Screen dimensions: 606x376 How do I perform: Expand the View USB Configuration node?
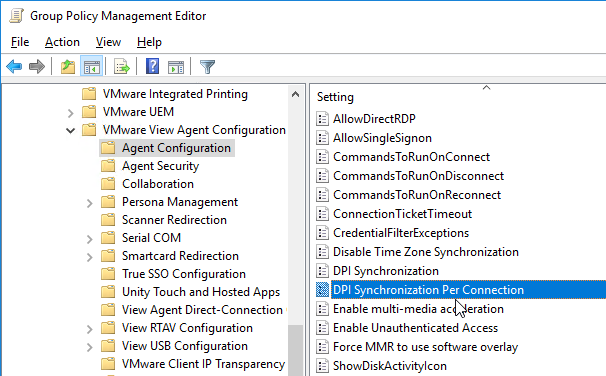click(89, 347)
